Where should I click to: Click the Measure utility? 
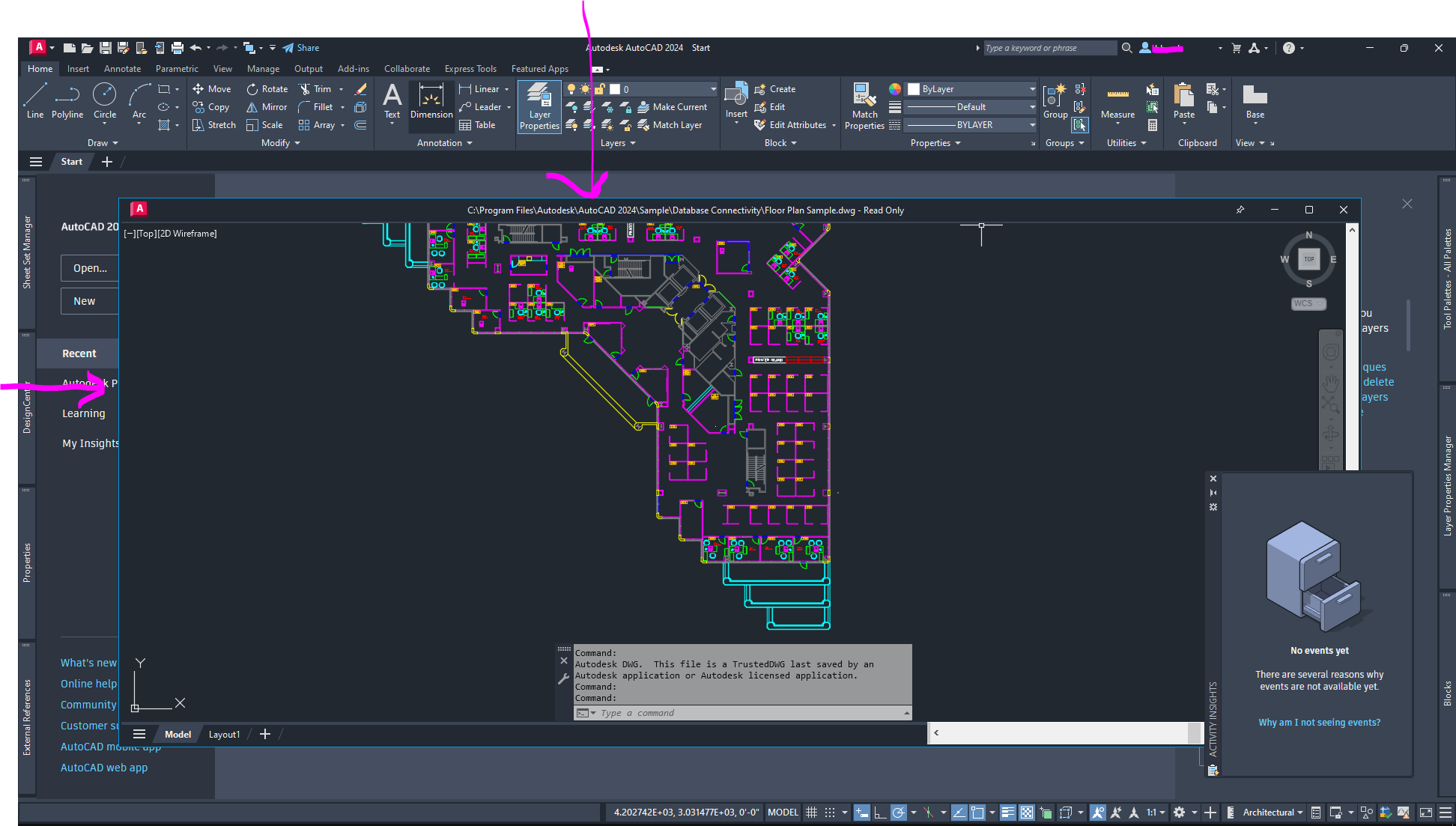(x=1117, y=100)
